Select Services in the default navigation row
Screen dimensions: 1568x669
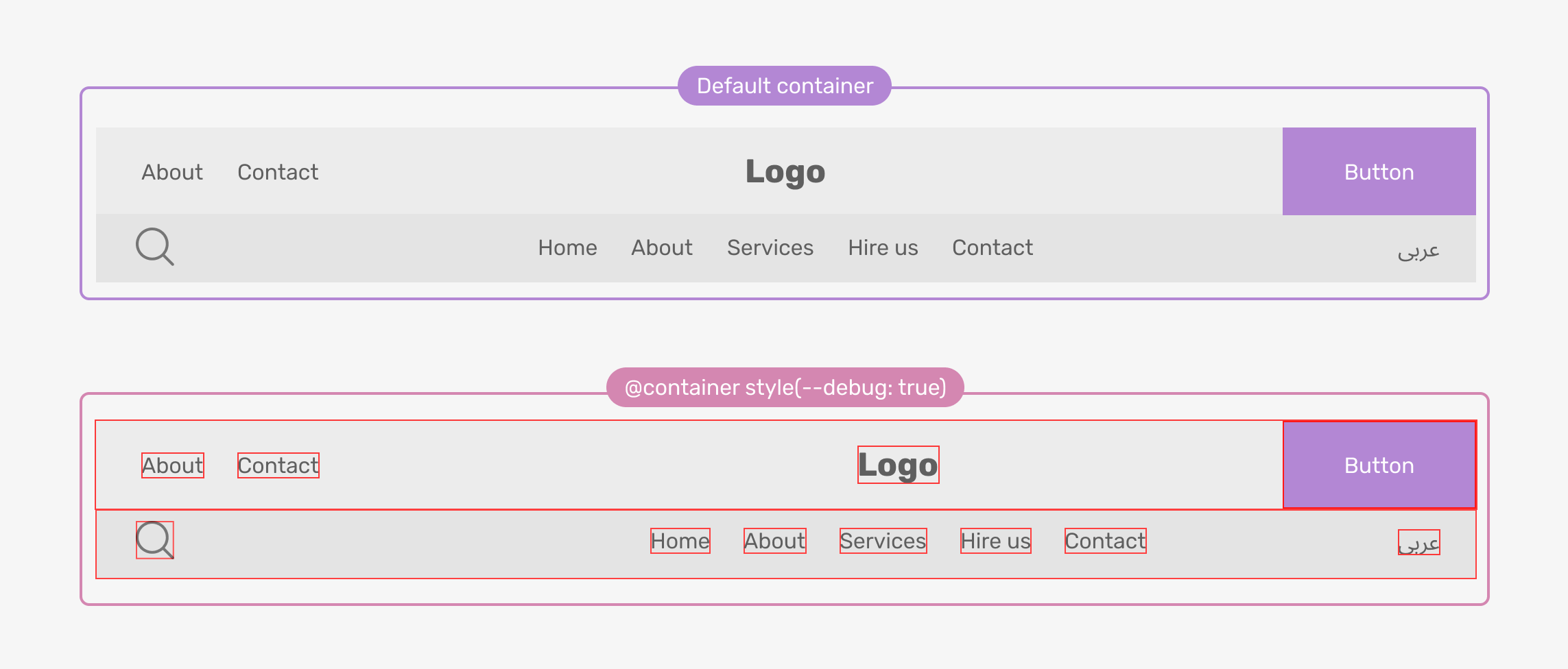[x=770, y=247]
